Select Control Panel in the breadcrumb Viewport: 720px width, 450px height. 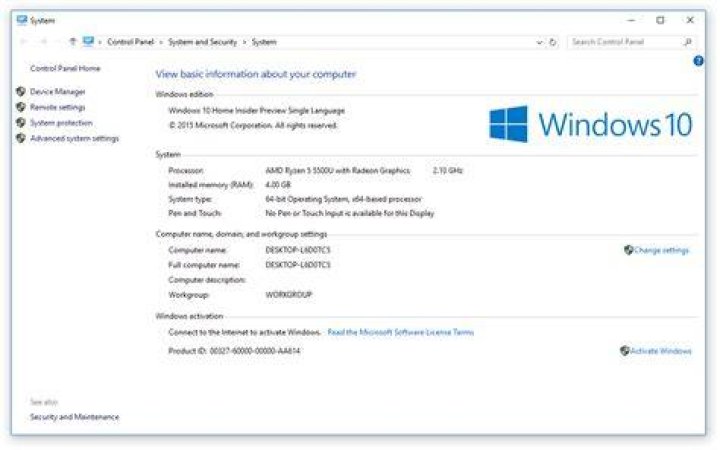130,42
